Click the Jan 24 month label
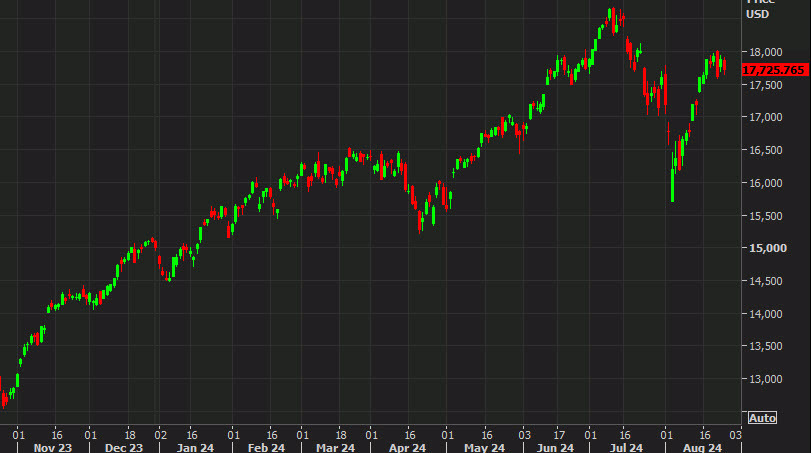This screenshot has height=453, width=811. [x=195, y=447]
